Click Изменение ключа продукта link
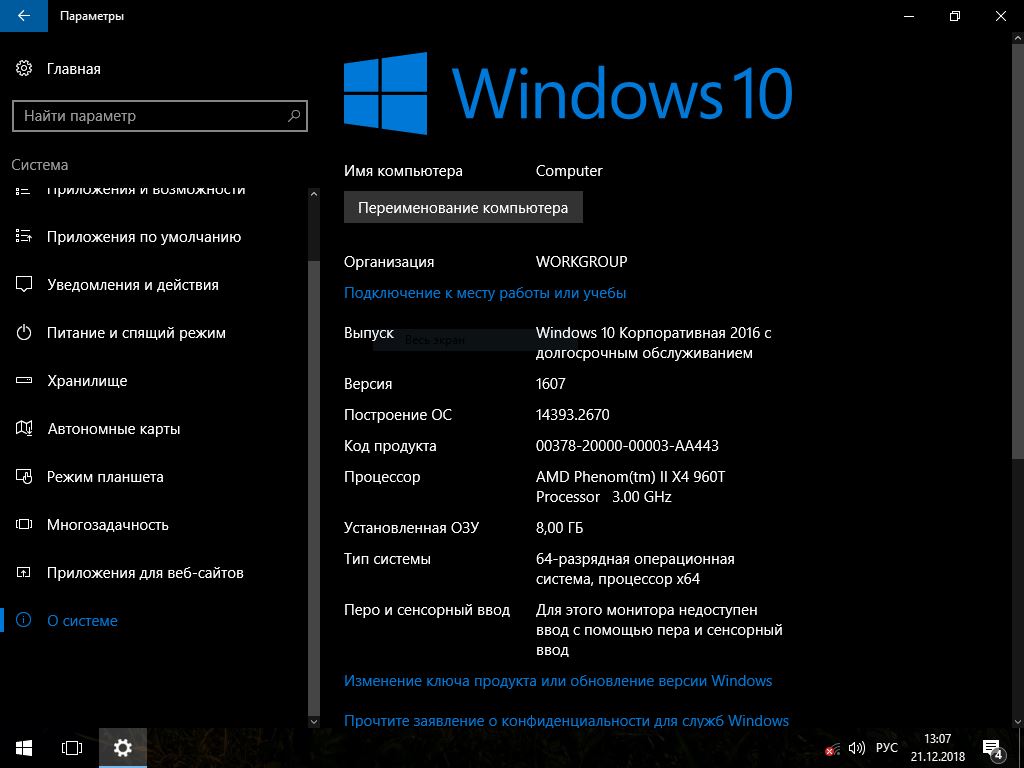Screen dimensions: 1024x768 558,680
